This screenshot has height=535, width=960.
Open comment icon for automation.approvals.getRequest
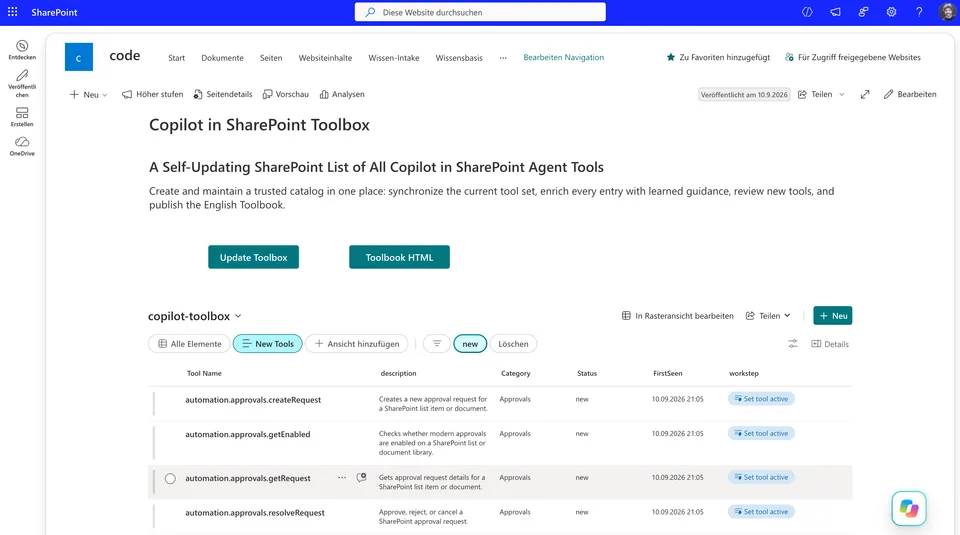point(361,477)
